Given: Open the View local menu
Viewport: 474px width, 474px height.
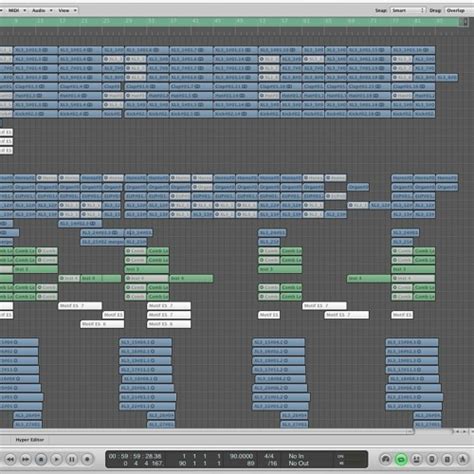Looking at the screenshot, I should [68, 11].
